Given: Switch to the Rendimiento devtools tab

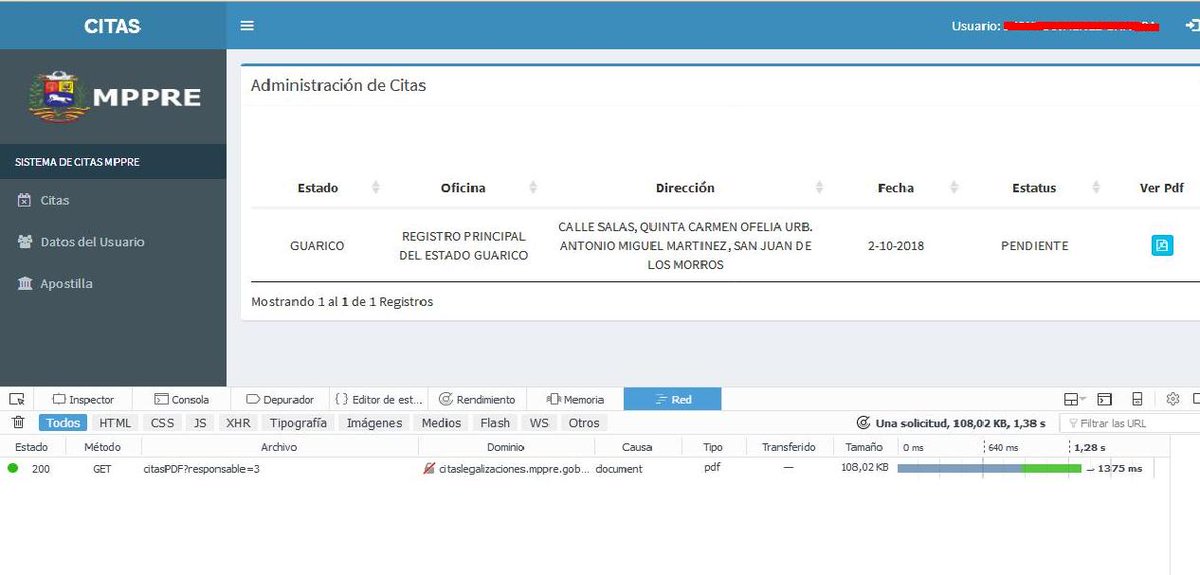Looking at the screenshot, I should click(477, 399).
